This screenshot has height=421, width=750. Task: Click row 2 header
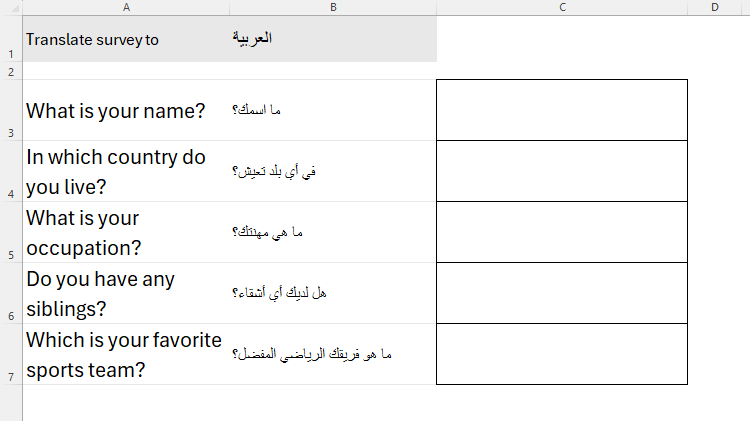10,71
